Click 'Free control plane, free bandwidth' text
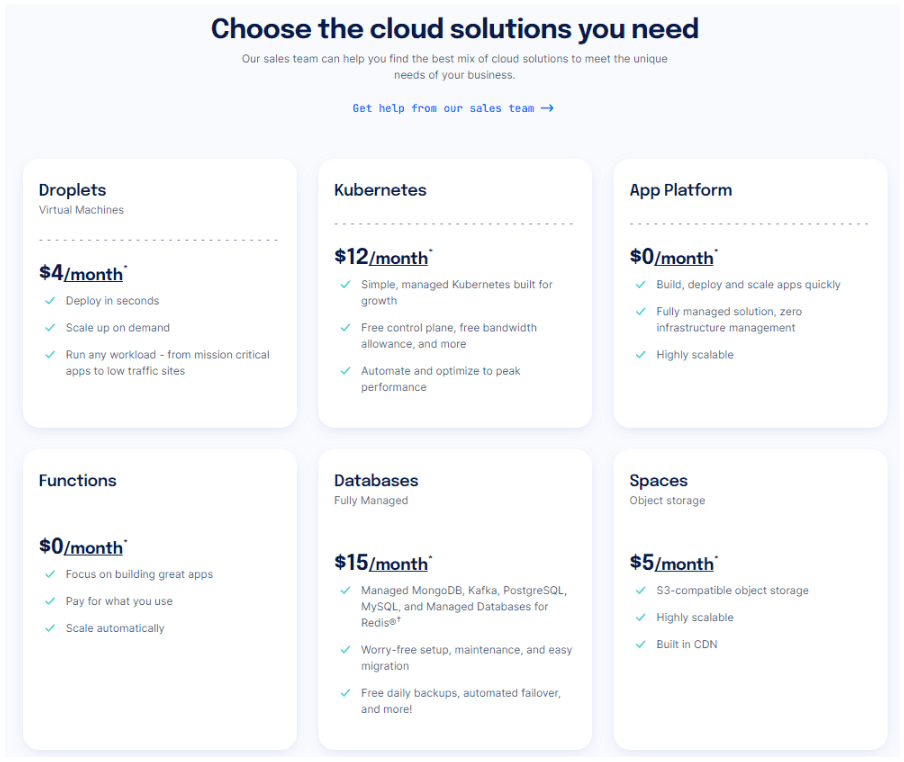This screenshot has width=904, height=762. coord(449,336)
